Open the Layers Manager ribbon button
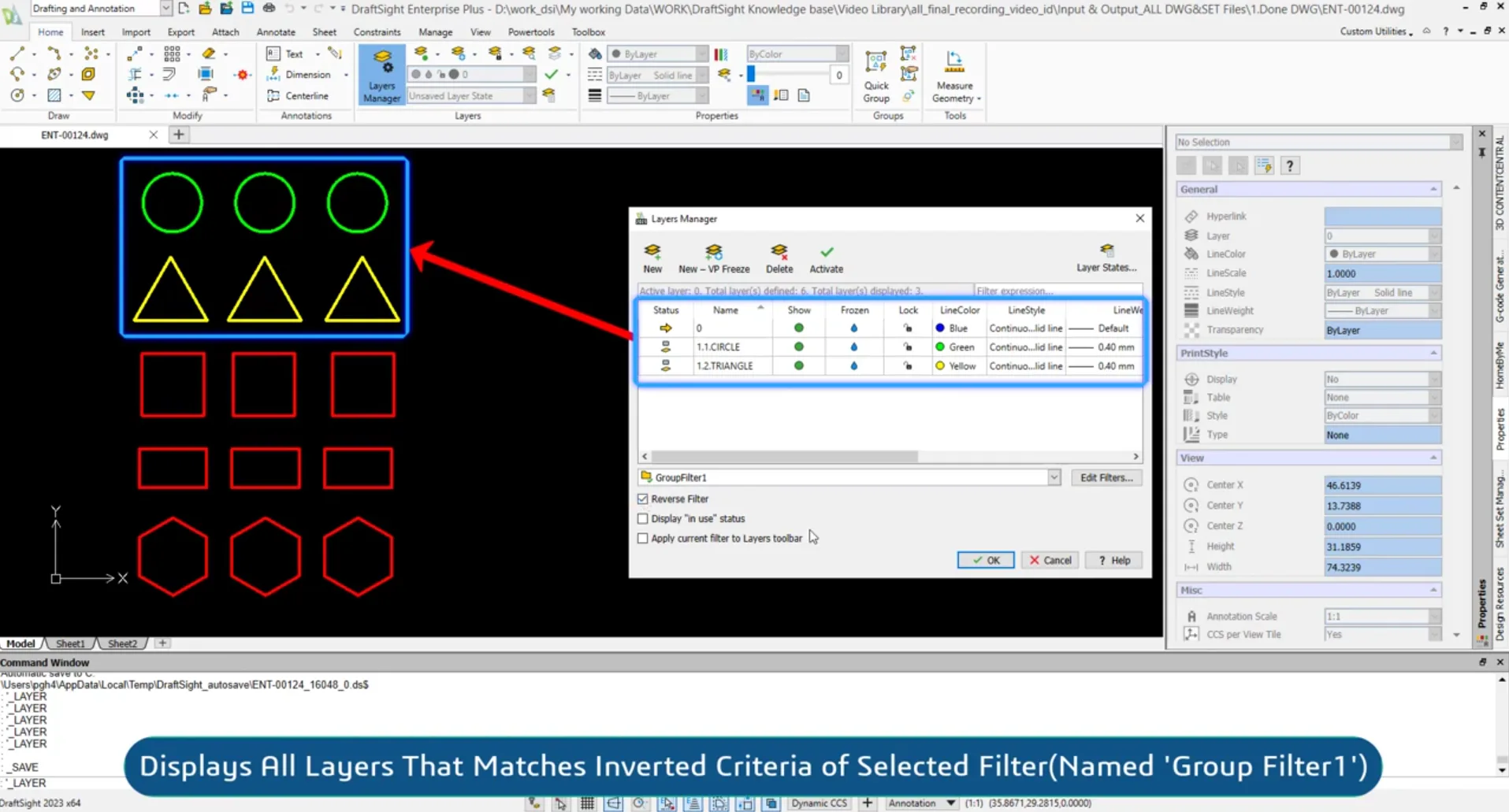The height and width of the screenshot is (812, 1509). pos(382,75)
